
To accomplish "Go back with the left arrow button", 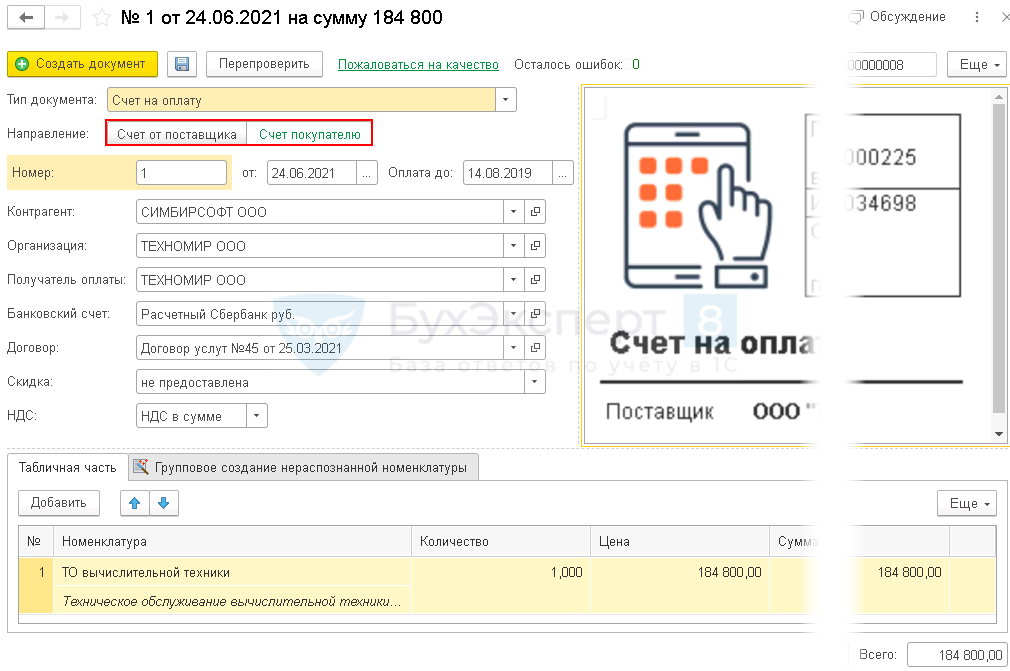I will [26, 17].
